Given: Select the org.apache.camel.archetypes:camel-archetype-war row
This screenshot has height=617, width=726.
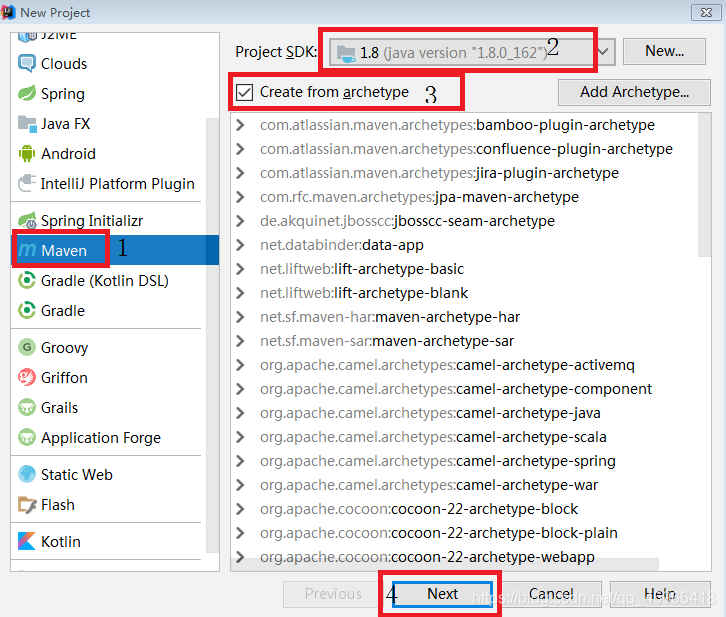Looking at the screenshot, I should (464, 485).
